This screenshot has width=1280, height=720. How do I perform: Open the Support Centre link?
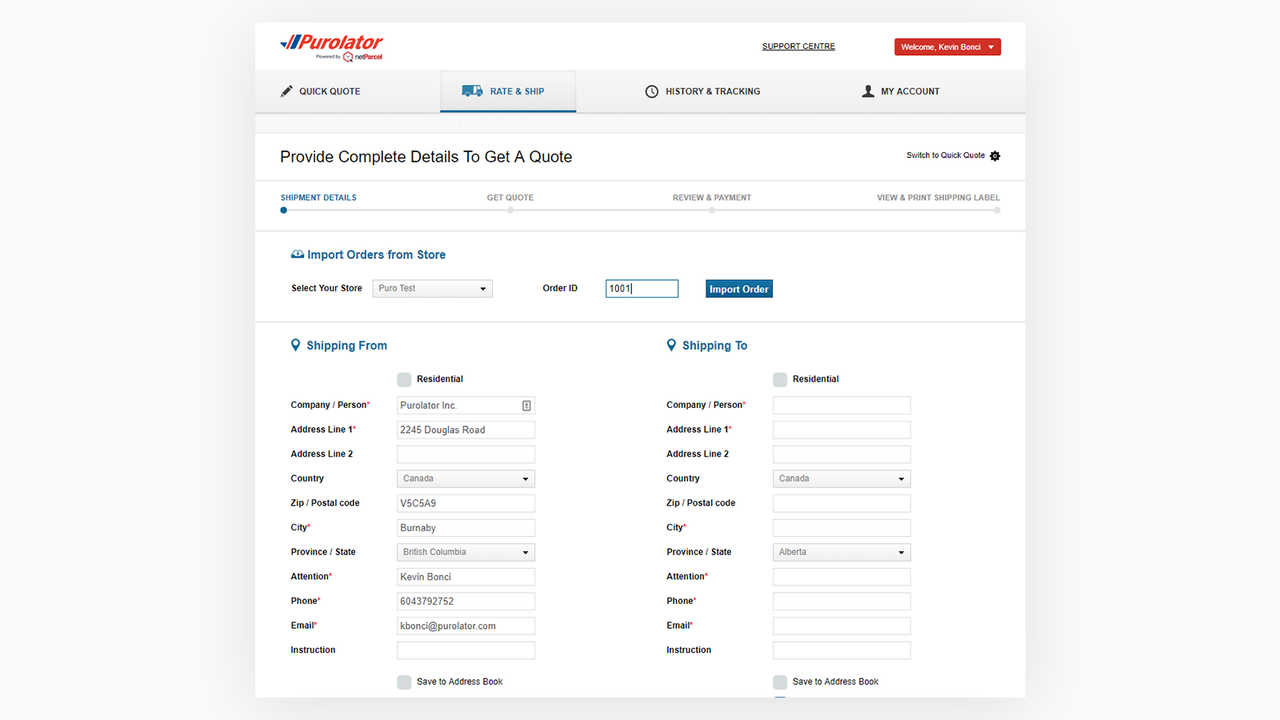tap(798, 46)
